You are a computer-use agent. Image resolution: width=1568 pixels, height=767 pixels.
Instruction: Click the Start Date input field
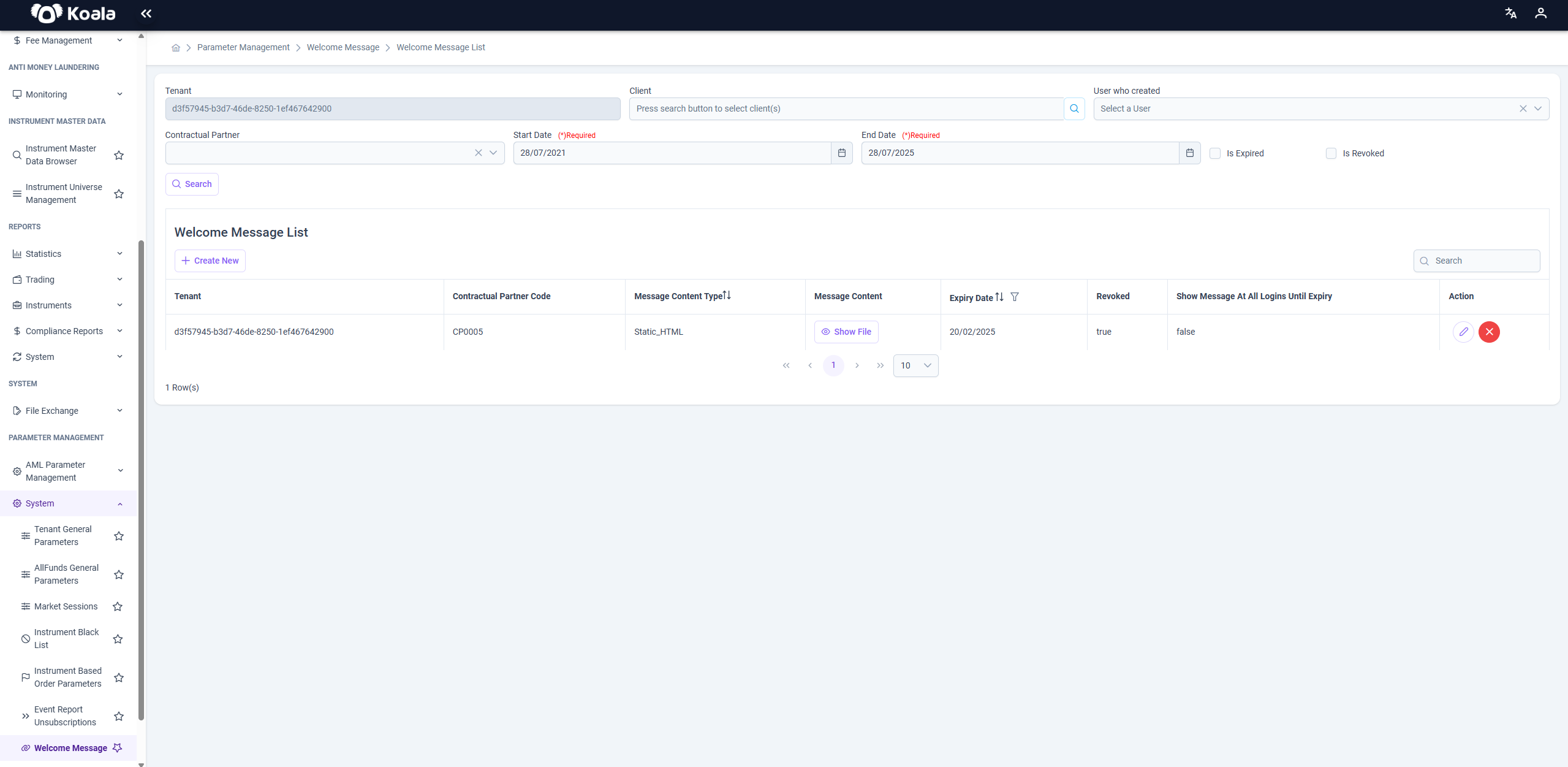pos(672,153)
